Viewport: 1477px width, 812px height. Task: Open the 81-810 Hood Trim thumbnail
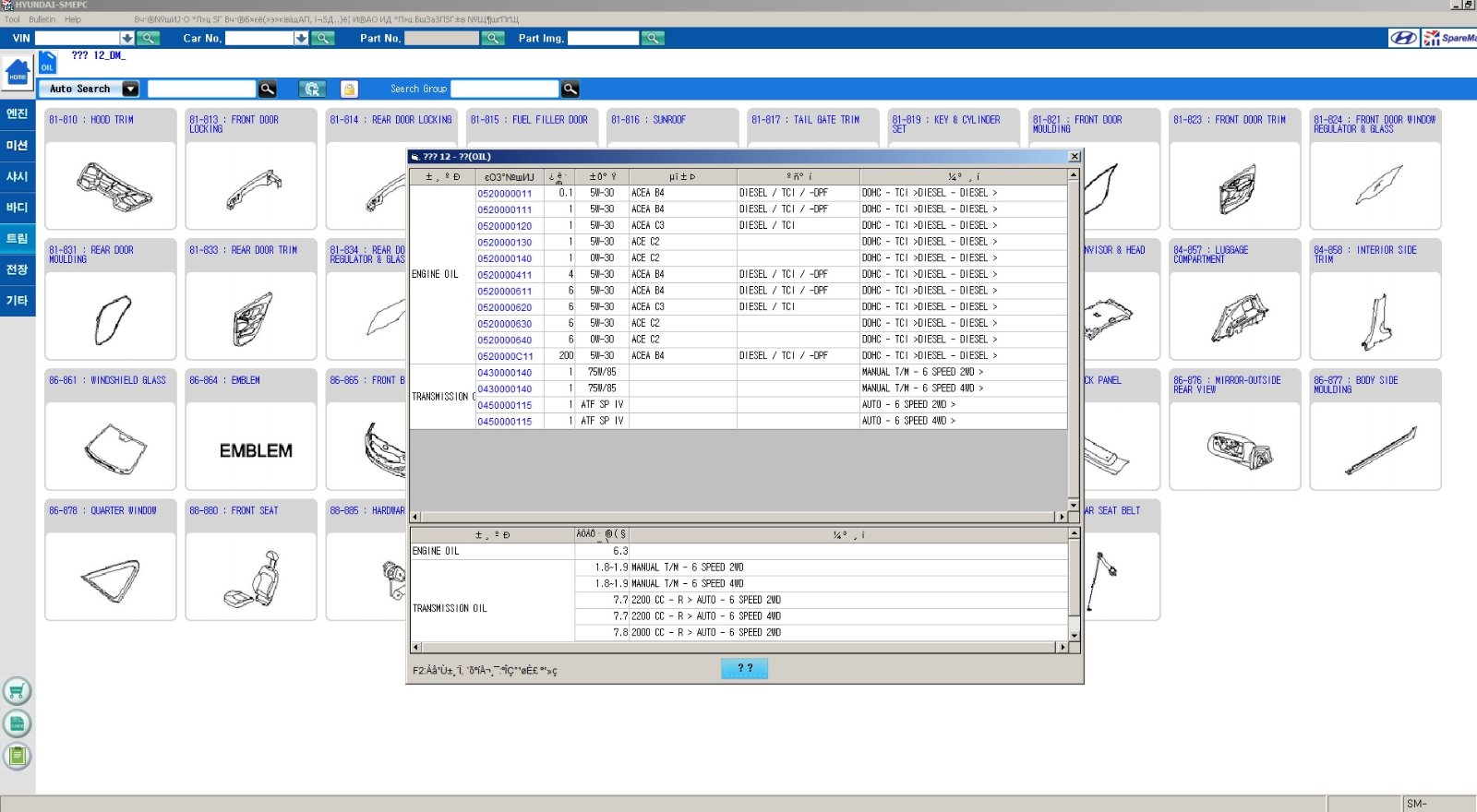111,185
